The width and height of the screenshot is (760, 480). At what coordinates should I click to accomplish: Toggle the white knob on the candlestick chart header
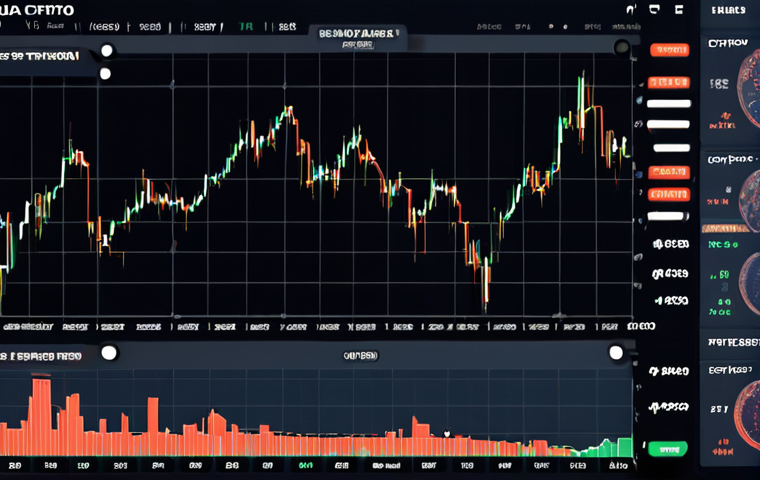point(107,50)
